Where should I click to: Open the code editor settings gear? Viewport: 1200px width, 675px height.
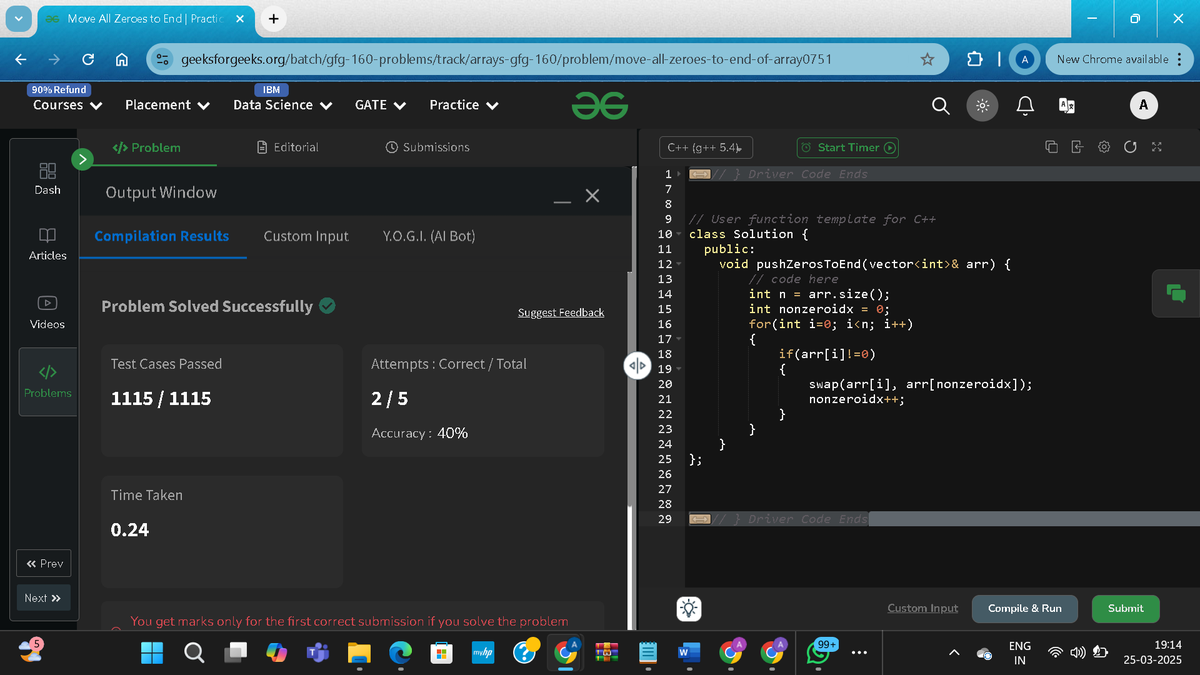point(1104,147)
